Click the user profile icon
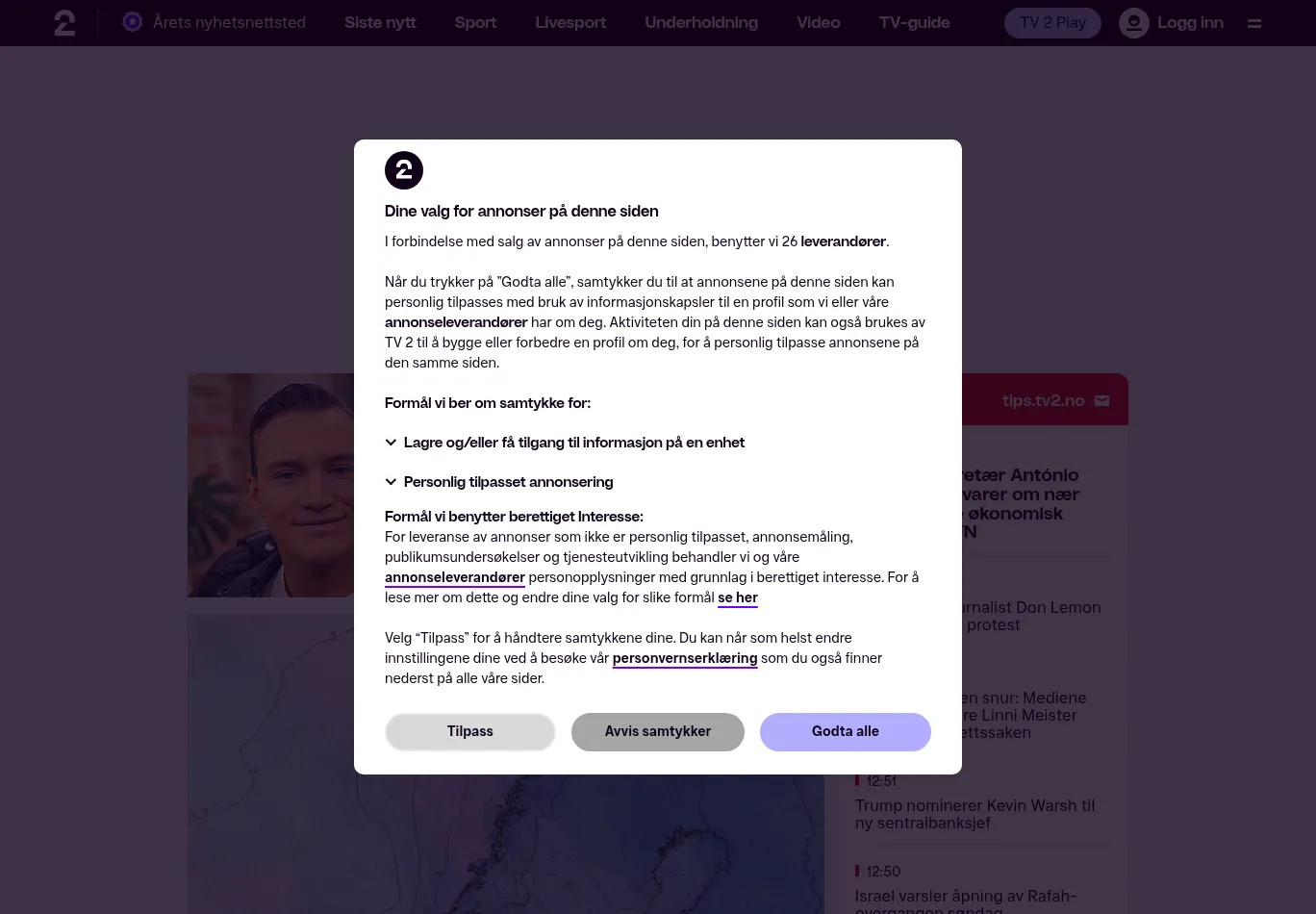Screen dimensions: 1316x914 tap(1134, 23)
